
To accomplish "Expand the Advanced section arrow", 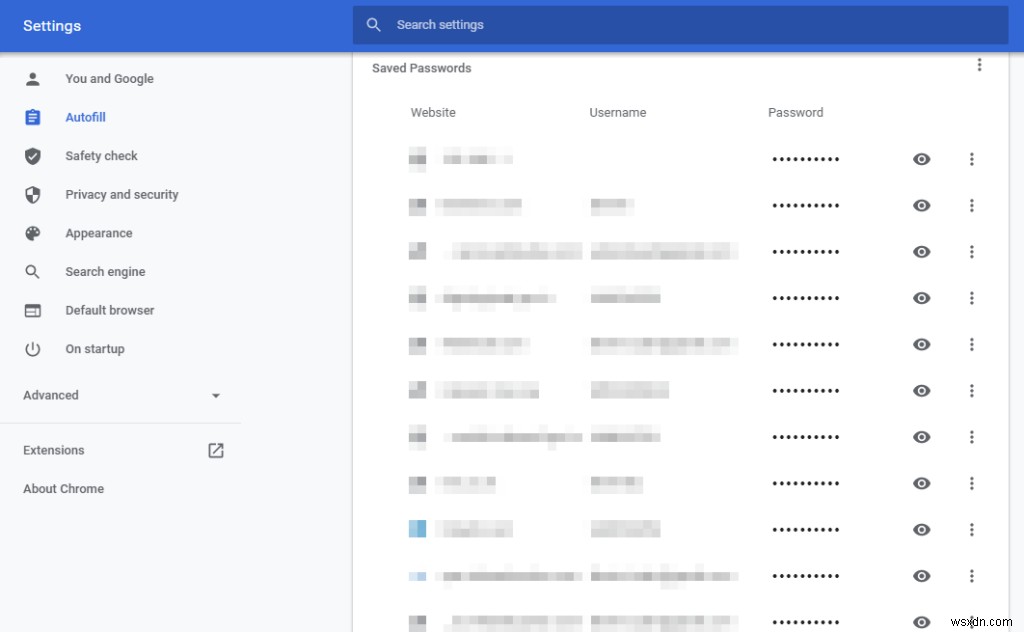I will point(216,396).
